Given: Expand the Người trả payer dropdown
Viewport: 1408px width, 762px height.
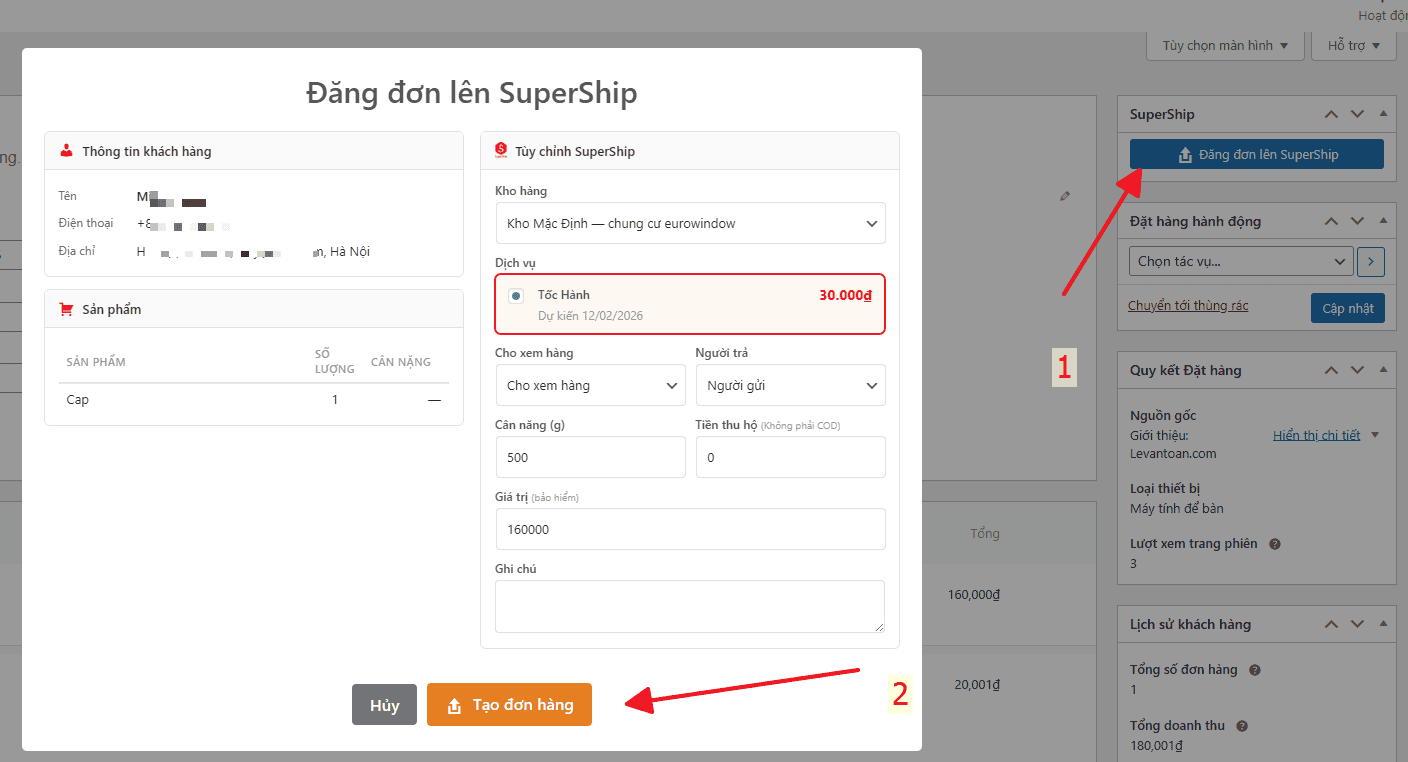Looking at the screenshot, I should [790, 386].
